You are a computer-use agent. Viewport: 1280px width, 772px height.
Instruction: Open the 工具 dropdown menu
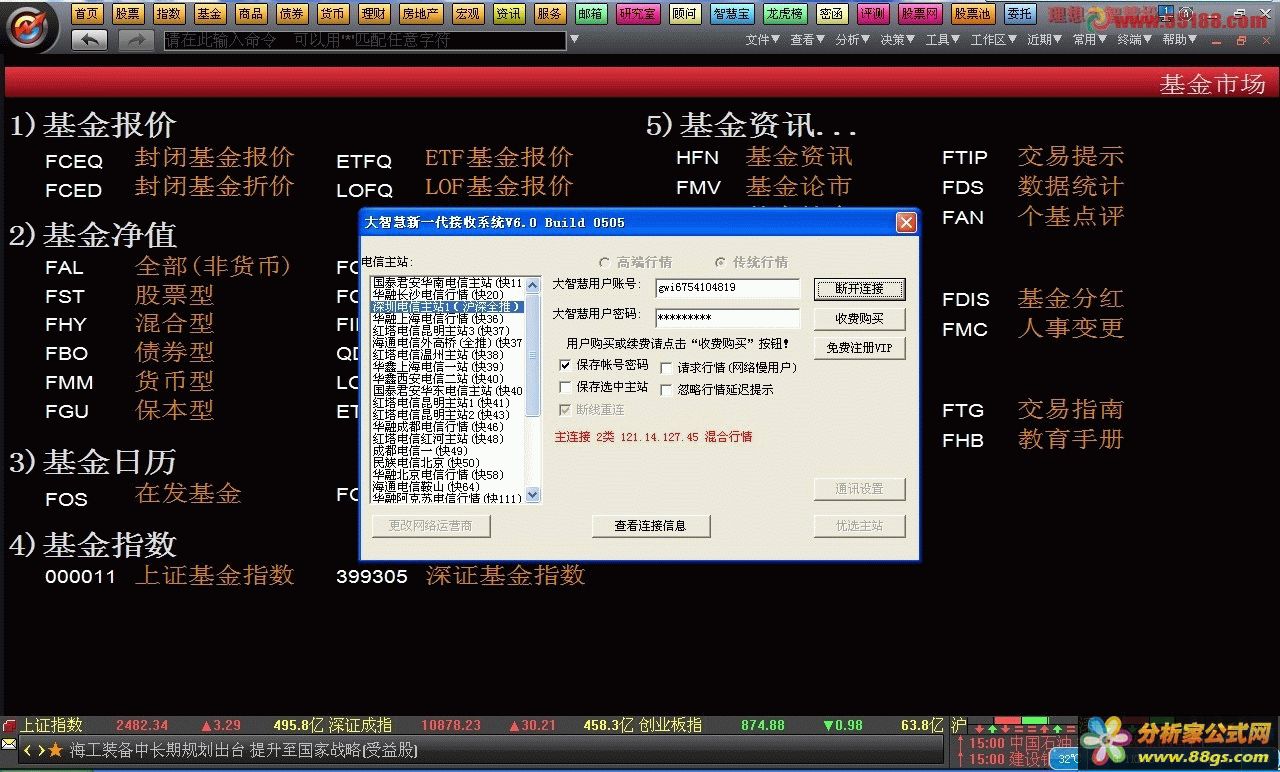943,40
